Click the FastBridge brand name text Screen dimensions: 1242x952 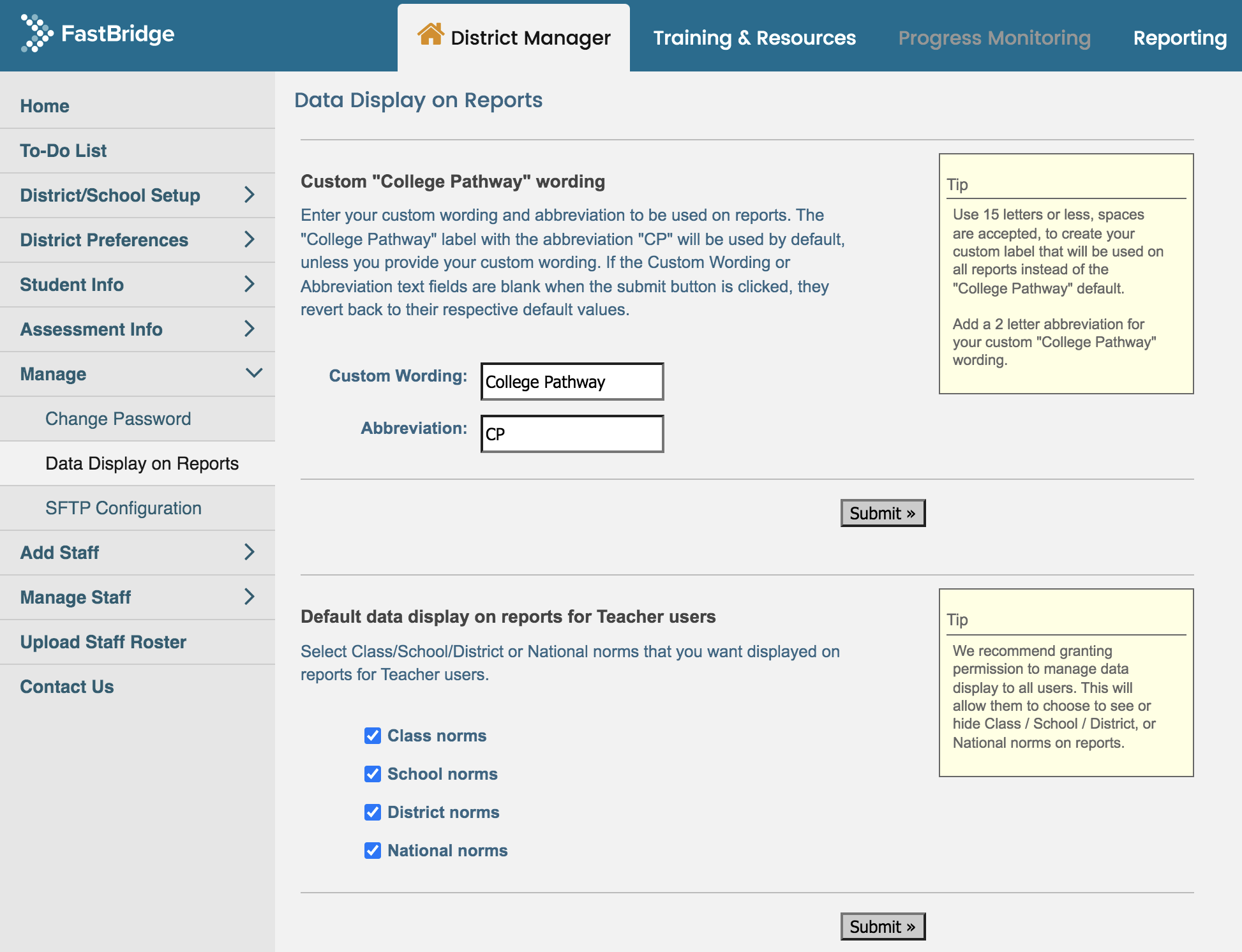117,33
